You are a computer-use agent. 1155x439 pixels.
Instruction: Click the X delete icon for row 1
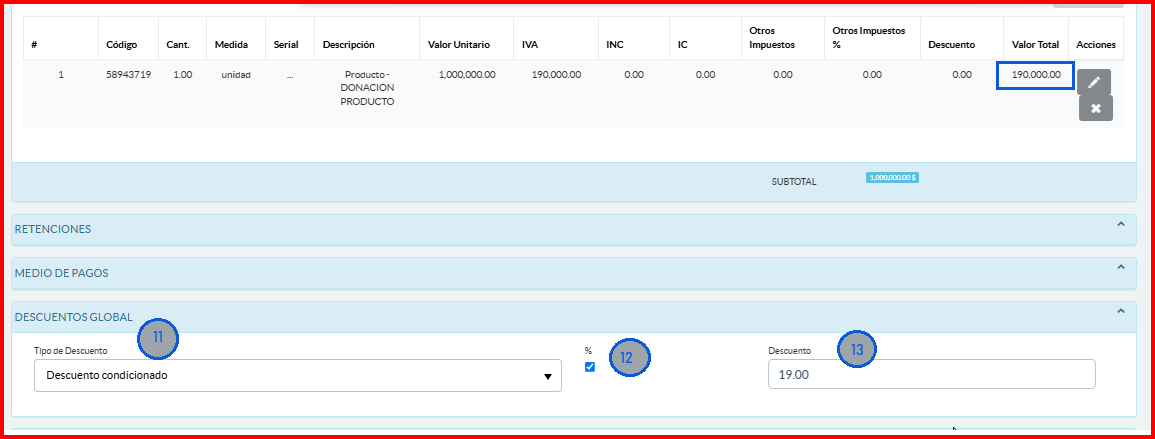(x=1095, y=108)
